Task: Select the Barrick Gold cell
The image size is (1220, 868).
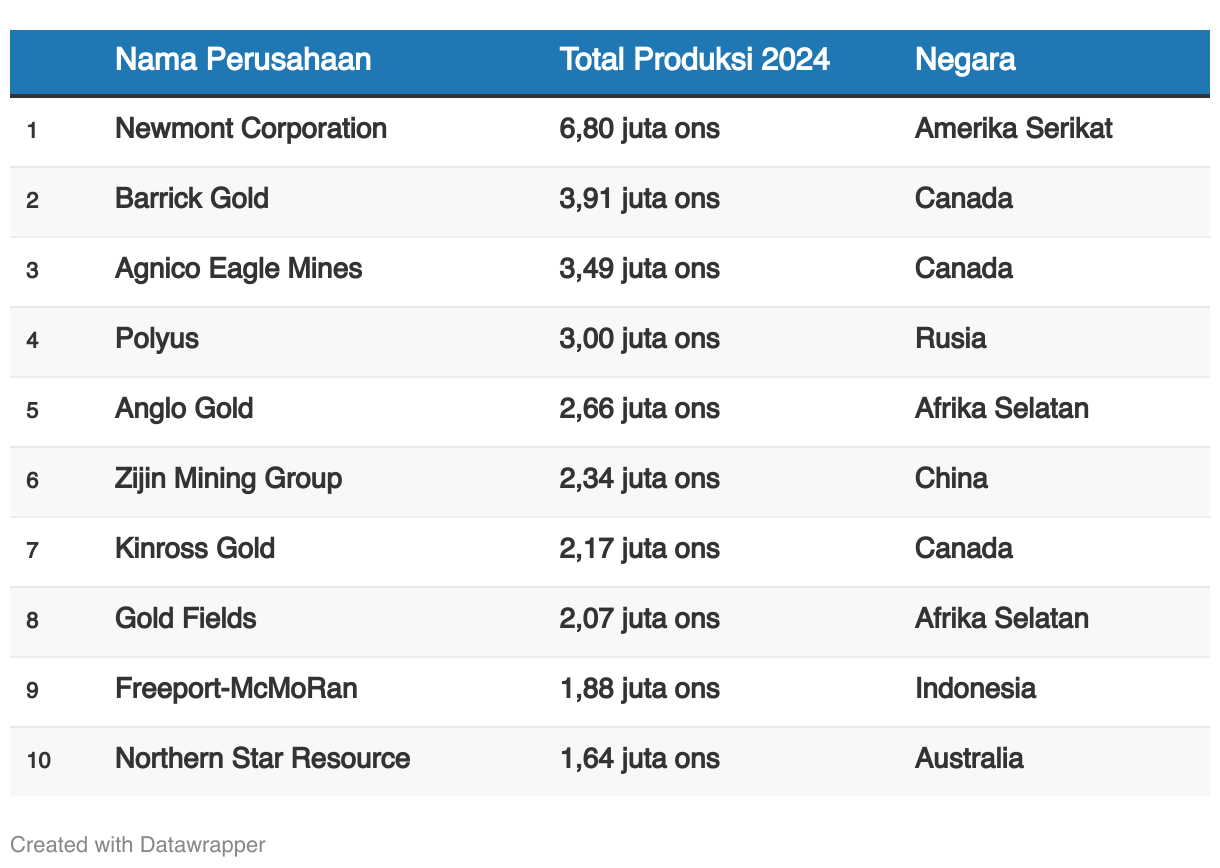Action: [x=192, y=199]
